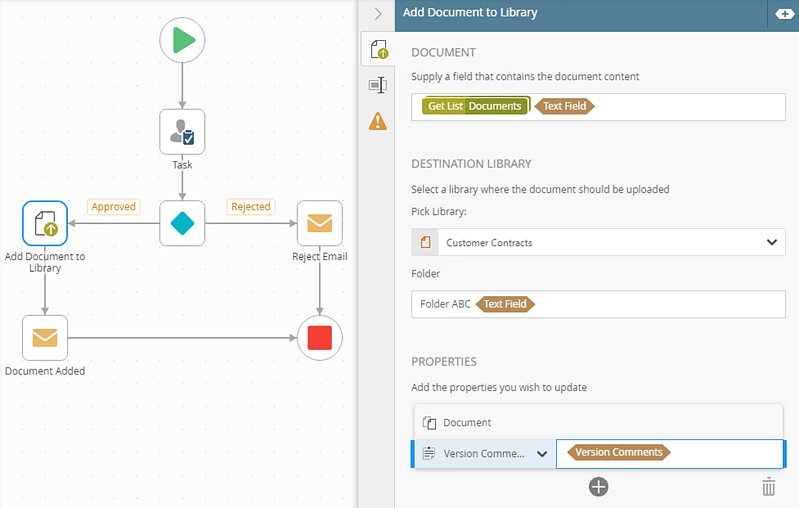Screen dimensions: 799x508
Task: Toggle the panel pin button in header
Action: pyautogui.click(x=781, y=13)
